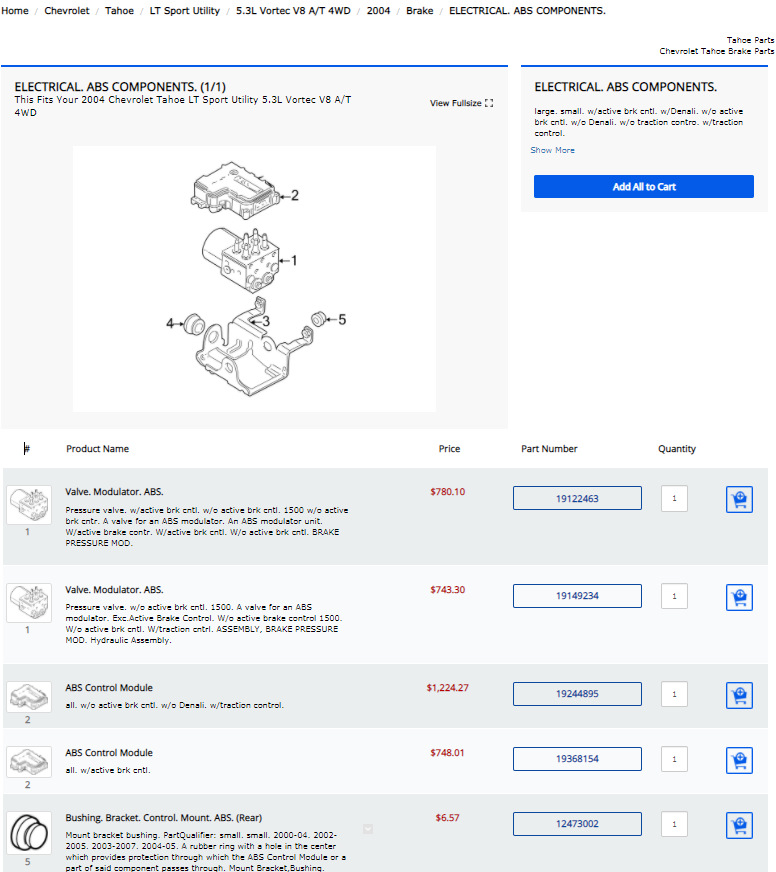Click quantity field for part 19149234
Image resolution: width=776 pixels, height=872 pixels.
click(x=674, y=596)
